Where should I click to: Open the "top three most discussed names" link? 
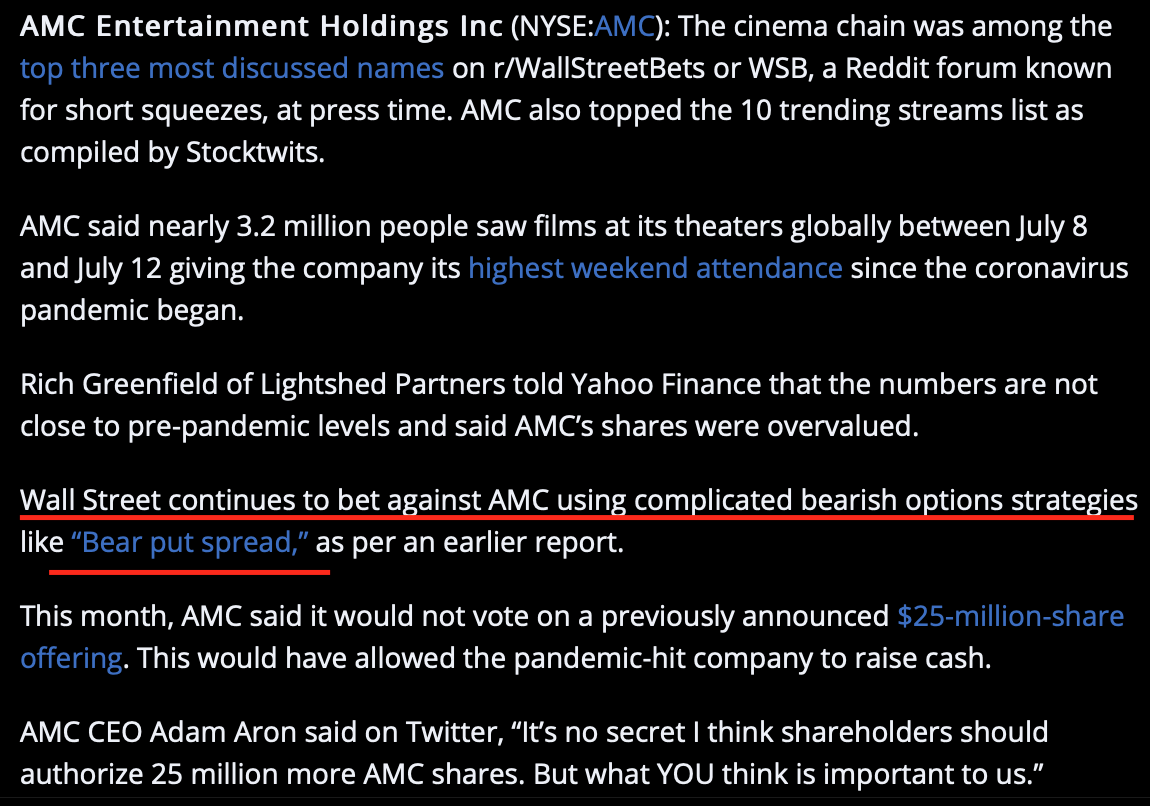232,68
